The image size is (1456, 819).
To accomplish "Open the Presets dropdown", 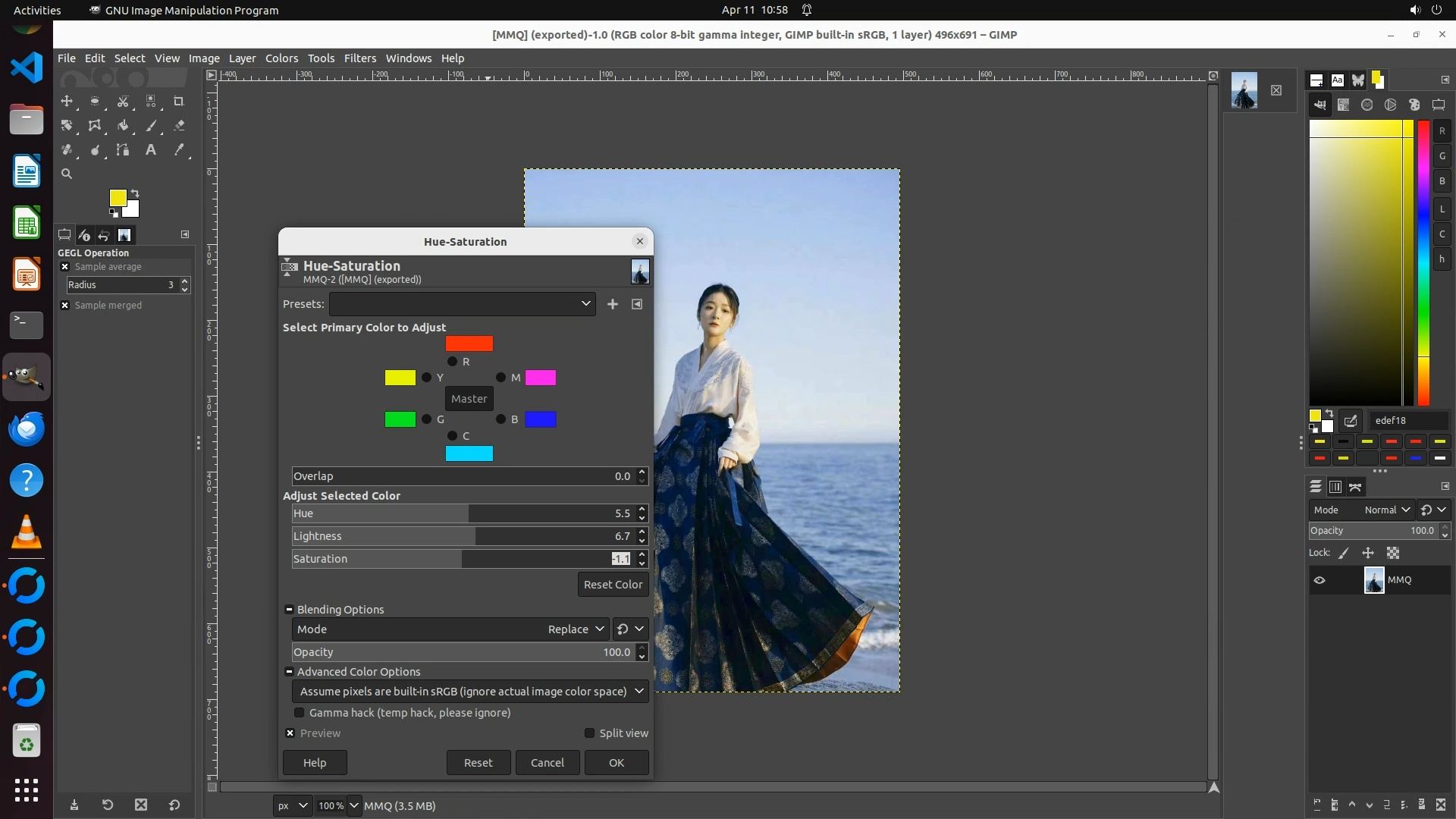I will click(461, 304).
